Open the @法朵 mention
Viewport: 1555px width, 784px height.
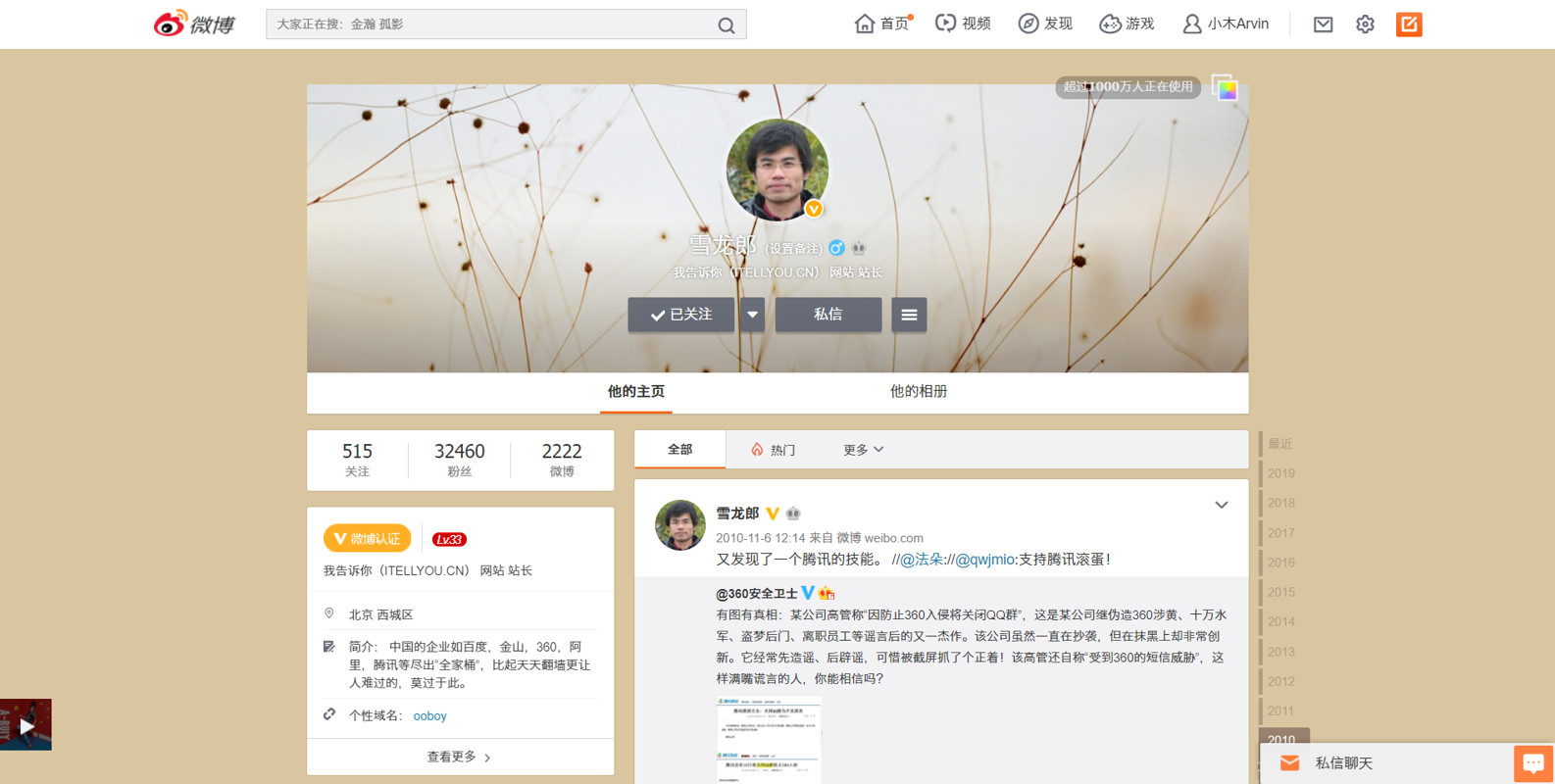pyautogui.click(x=922, y=560)
